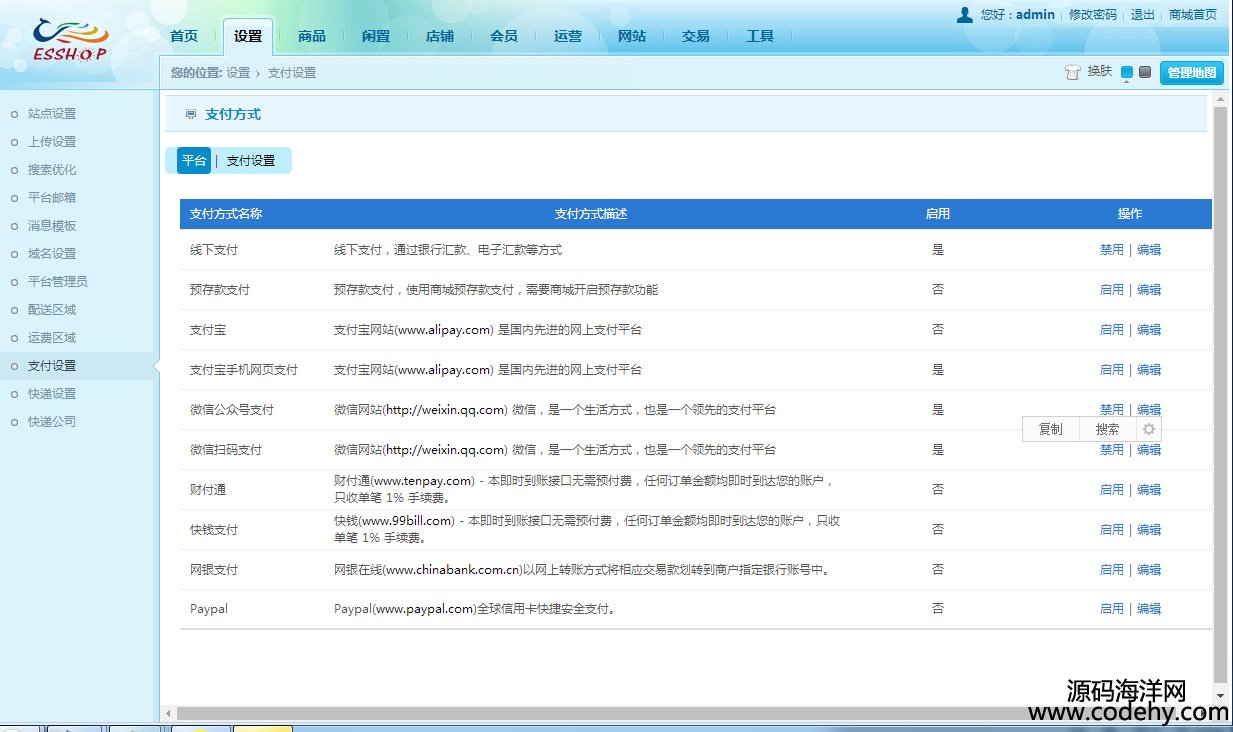Edit 支付宝手机网页支付 row

pyautogui.click(x=1149, y=370)
